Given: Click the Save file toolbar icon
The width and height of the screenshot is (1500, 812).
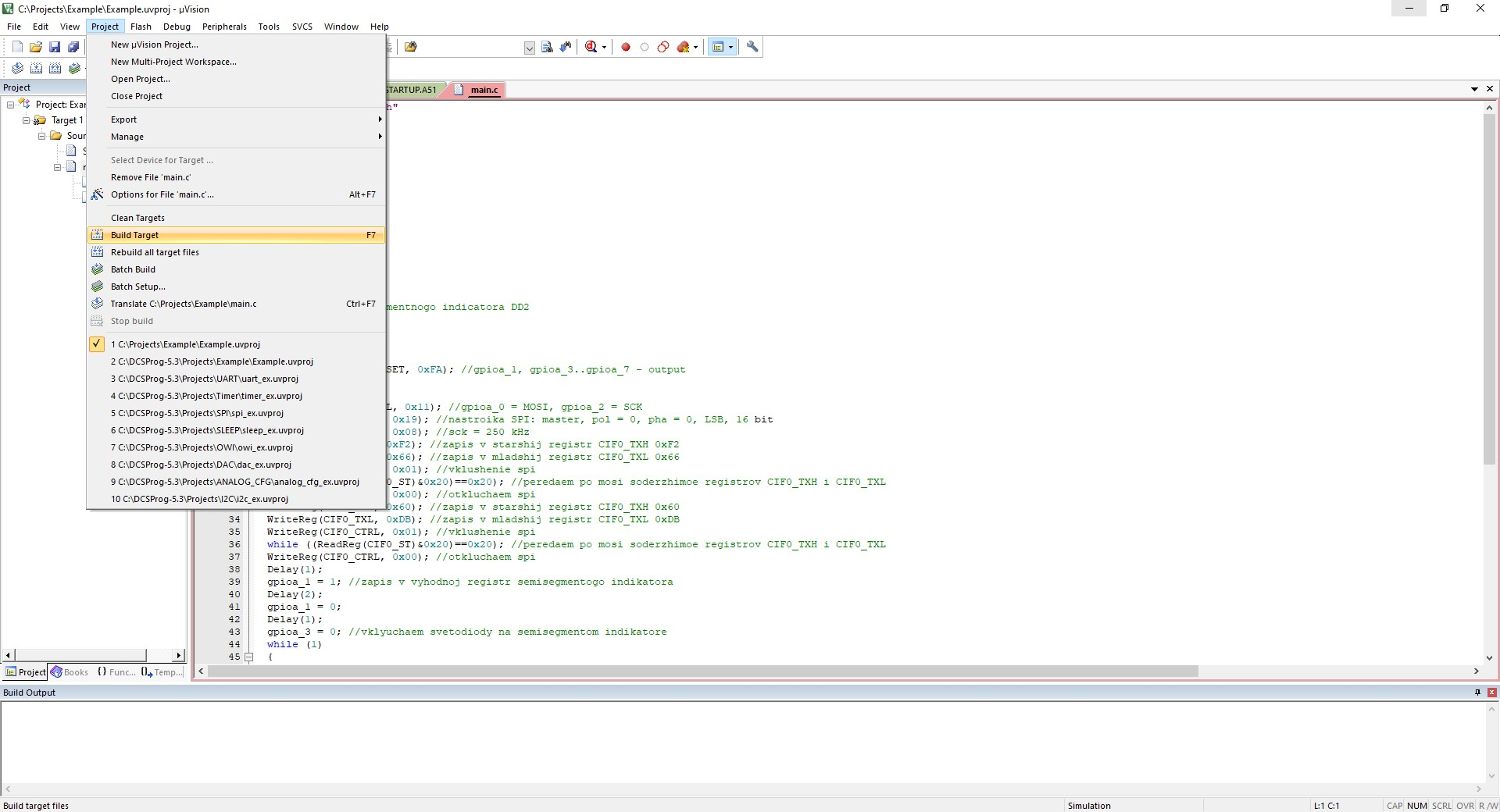Looking at the screenshot, I should [55, 47].
